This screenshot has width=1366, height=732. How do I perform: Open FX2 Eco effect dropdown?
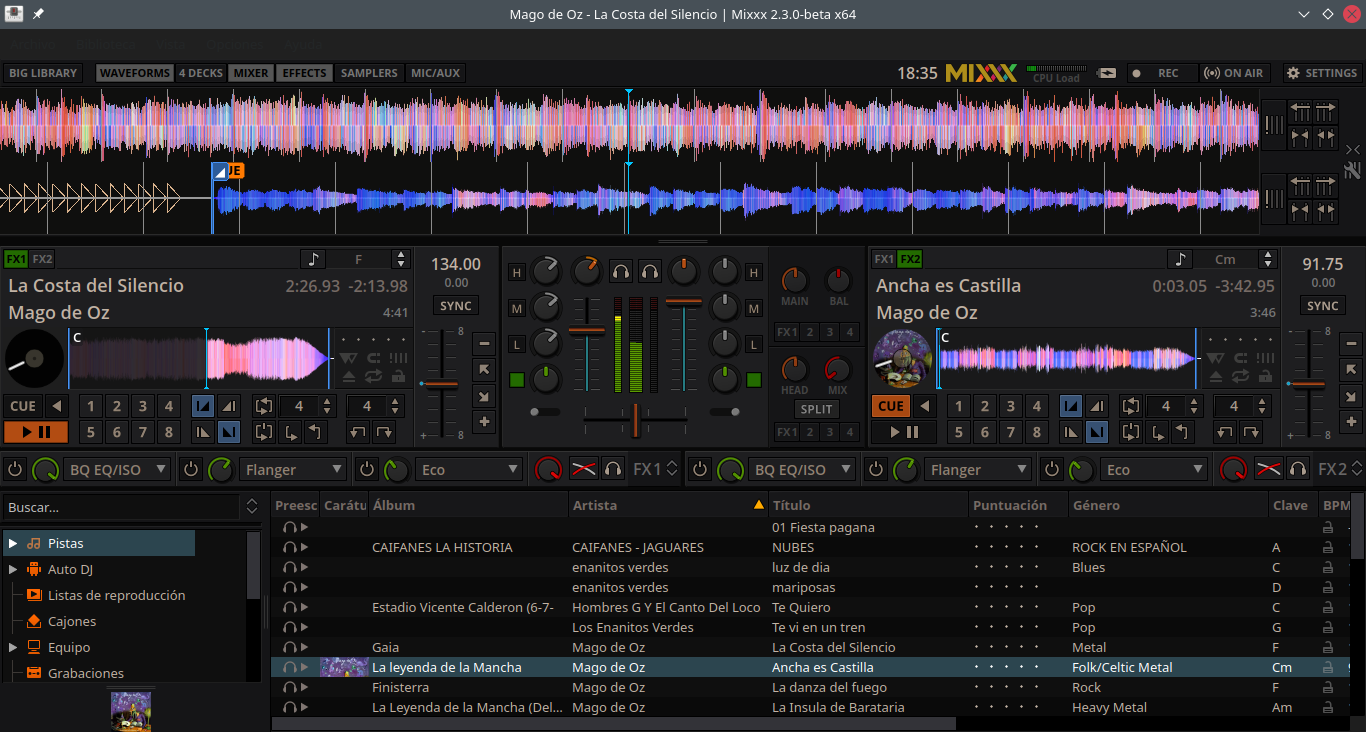coord(1155,469)
